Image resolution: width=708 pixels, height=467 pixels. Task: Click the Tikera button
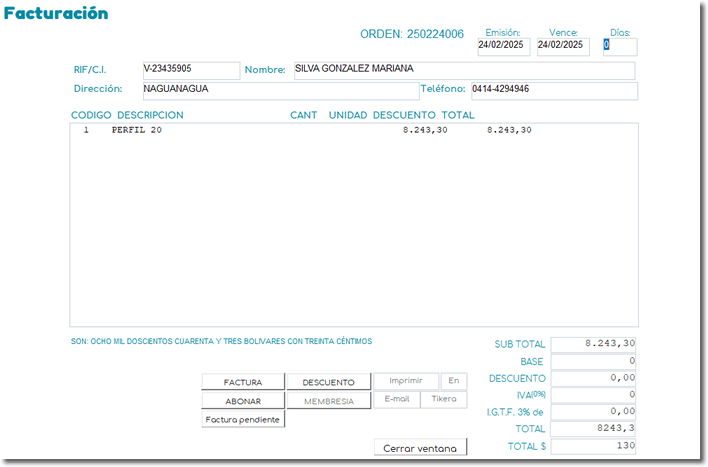[443, 399]
